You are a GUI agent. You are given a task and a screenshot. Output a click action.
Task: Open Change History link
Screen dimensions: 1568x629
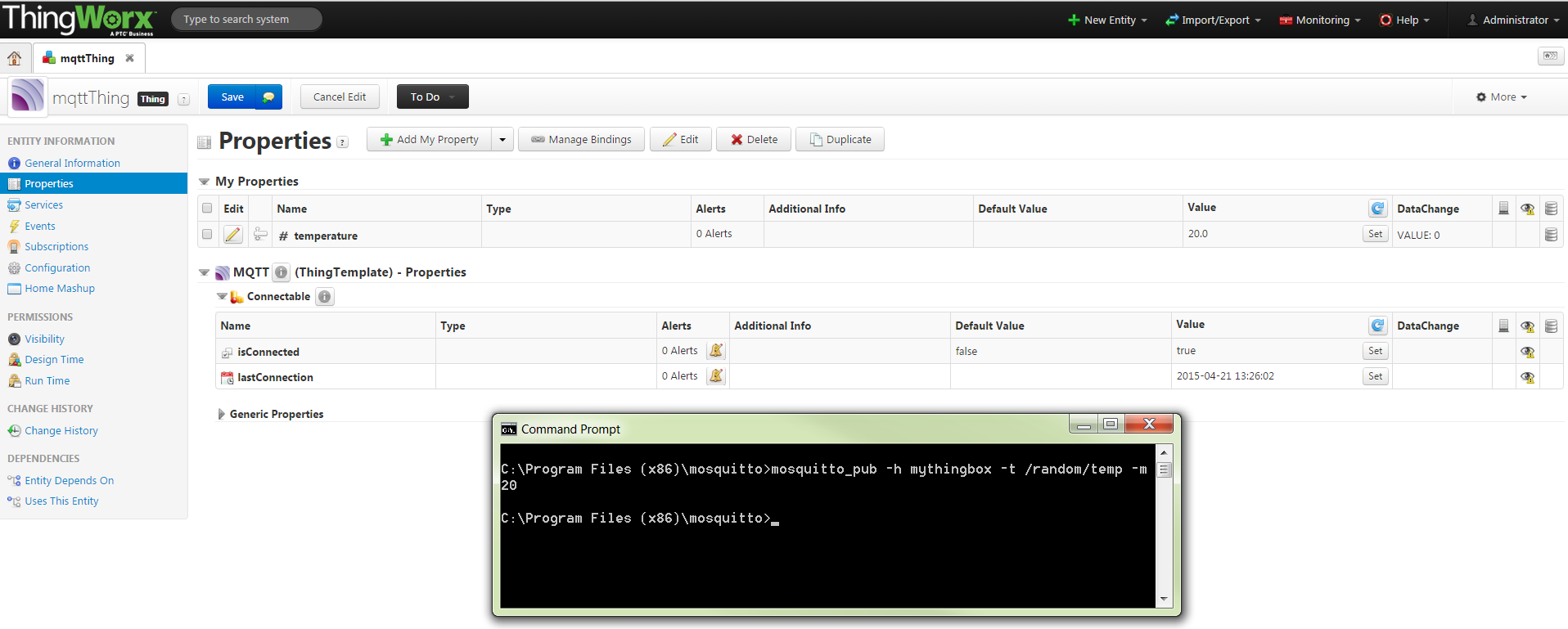61,430
